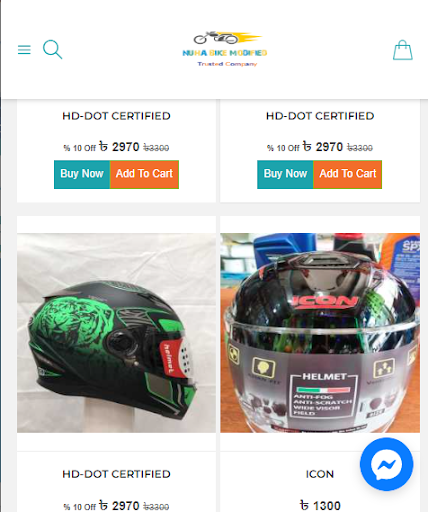Open the shopping bag cart icon
Viewport: 428px width, 512px height.
(x=403, y=50)
